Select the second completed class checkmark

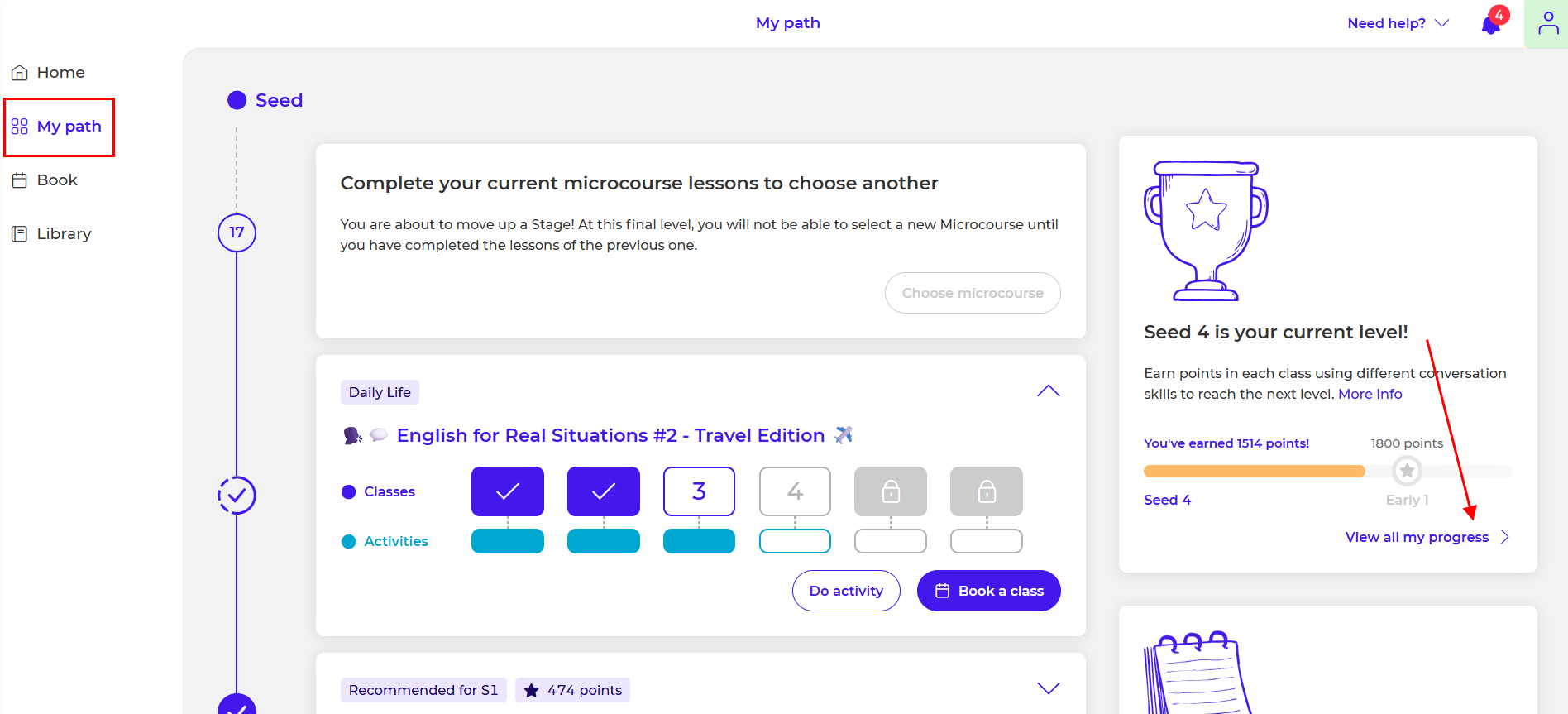[x=604, y=491]
